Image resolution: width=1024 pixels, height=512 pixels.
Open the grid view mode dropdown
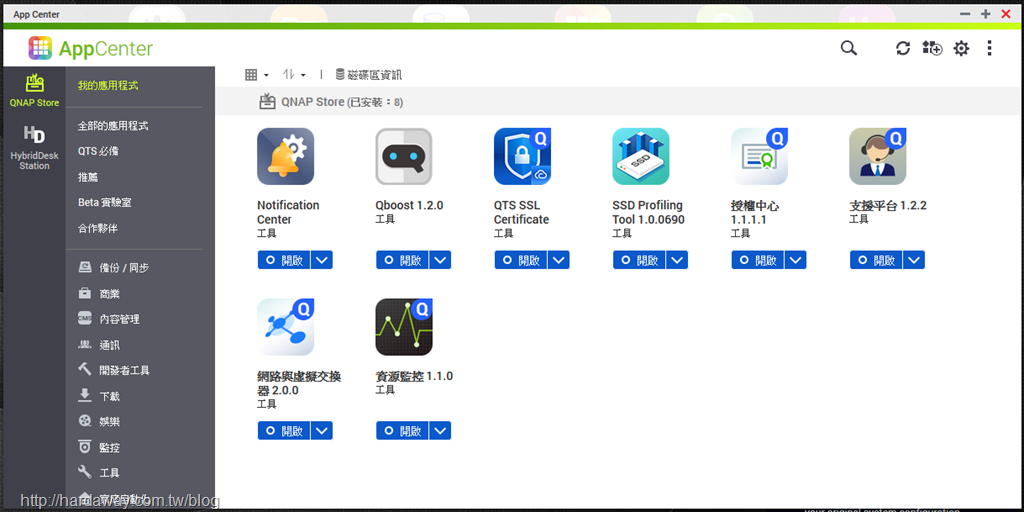coord(257,75)
